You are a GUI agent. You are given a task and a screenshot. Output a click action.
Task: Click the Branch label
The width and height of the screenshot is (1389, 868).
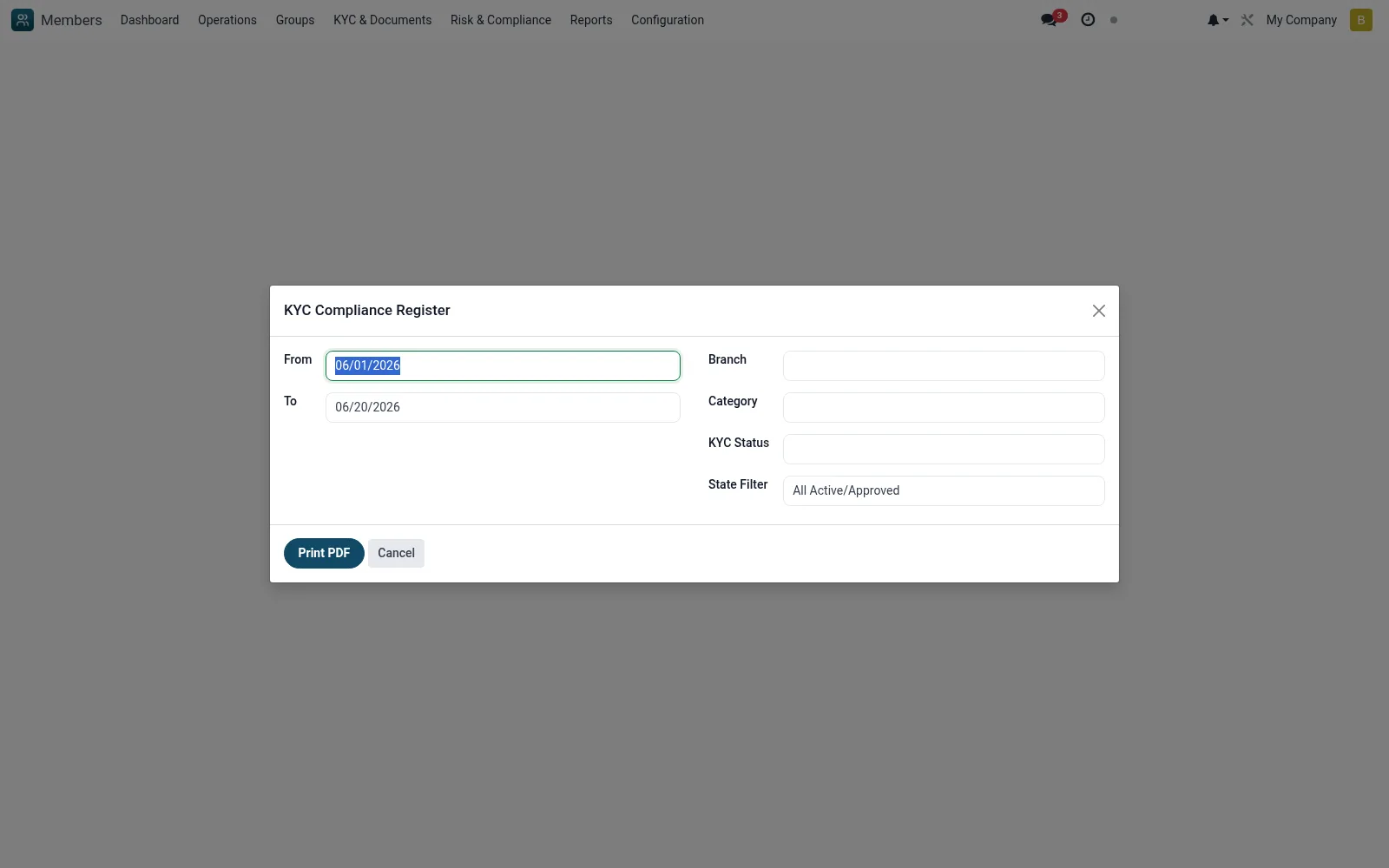click(x=727, y=359)
